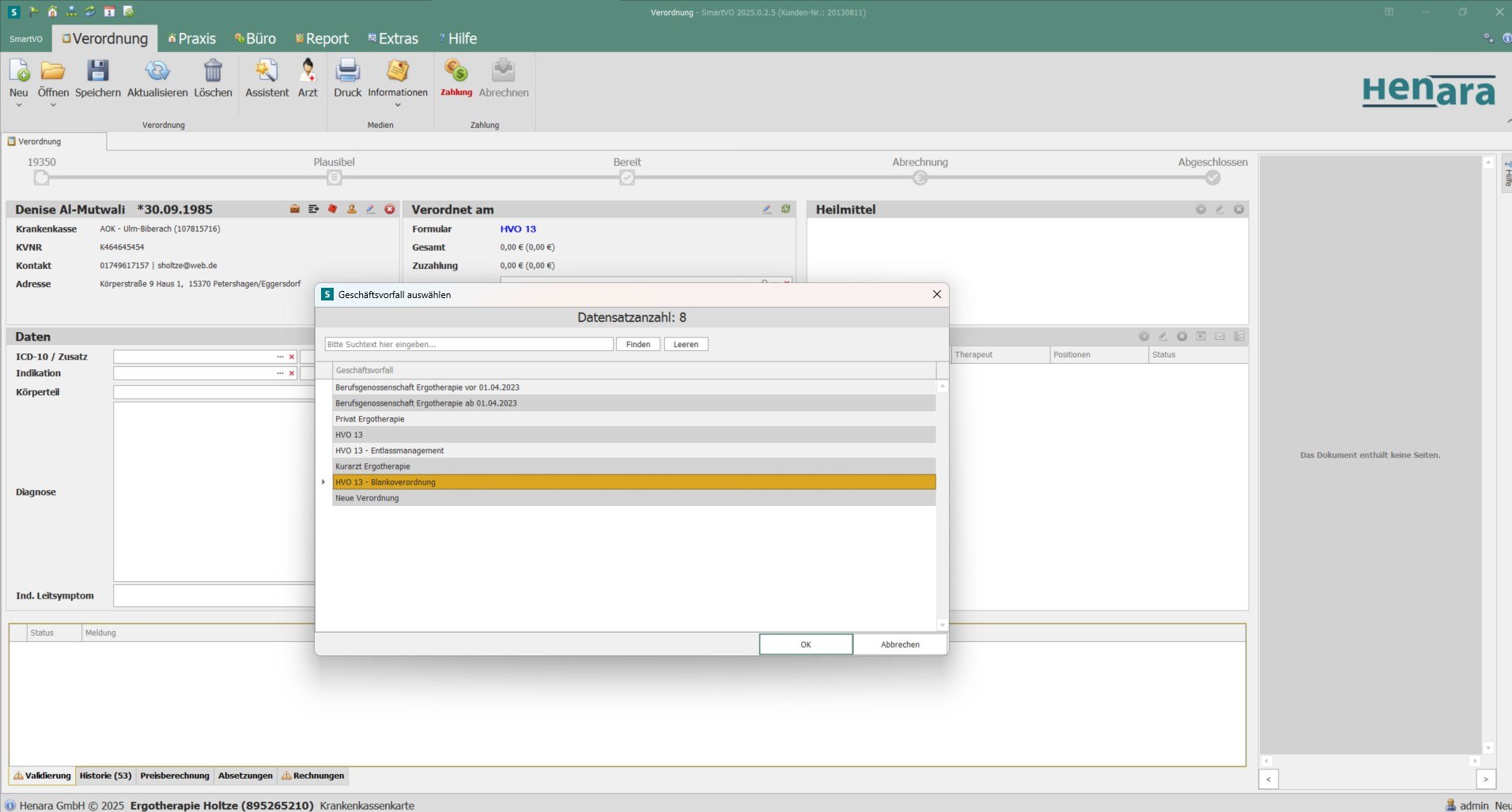Click the Finden search button
1512x812 pixels.
coord(637,344)
